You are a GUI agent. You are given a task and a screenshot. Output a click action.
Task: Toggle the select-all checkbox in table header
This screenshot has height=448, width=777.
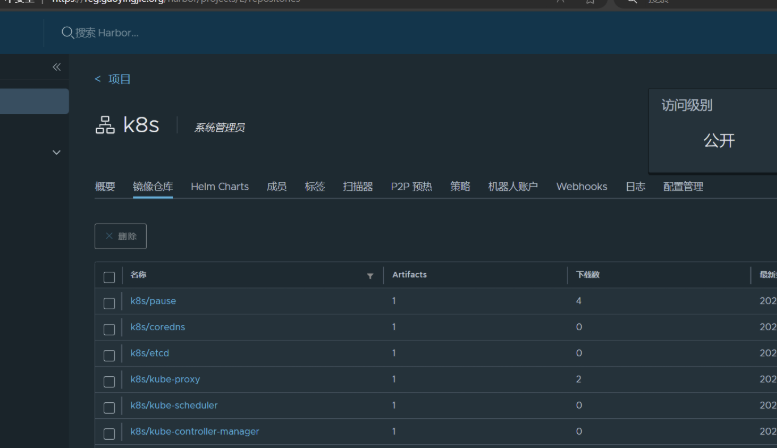(x=109, y=277)
